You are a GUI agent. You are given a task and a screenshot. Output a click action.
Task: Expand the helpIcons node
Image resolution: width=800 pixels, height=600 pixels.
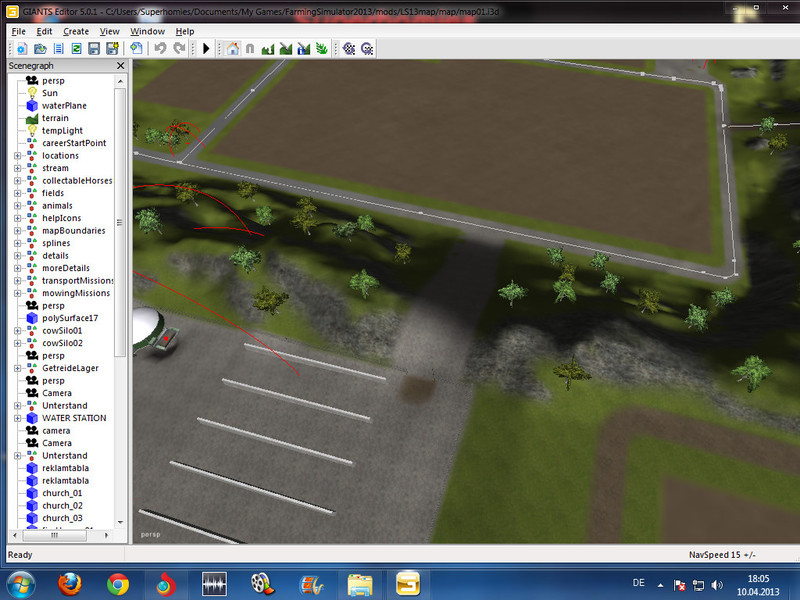click(17, 218)
